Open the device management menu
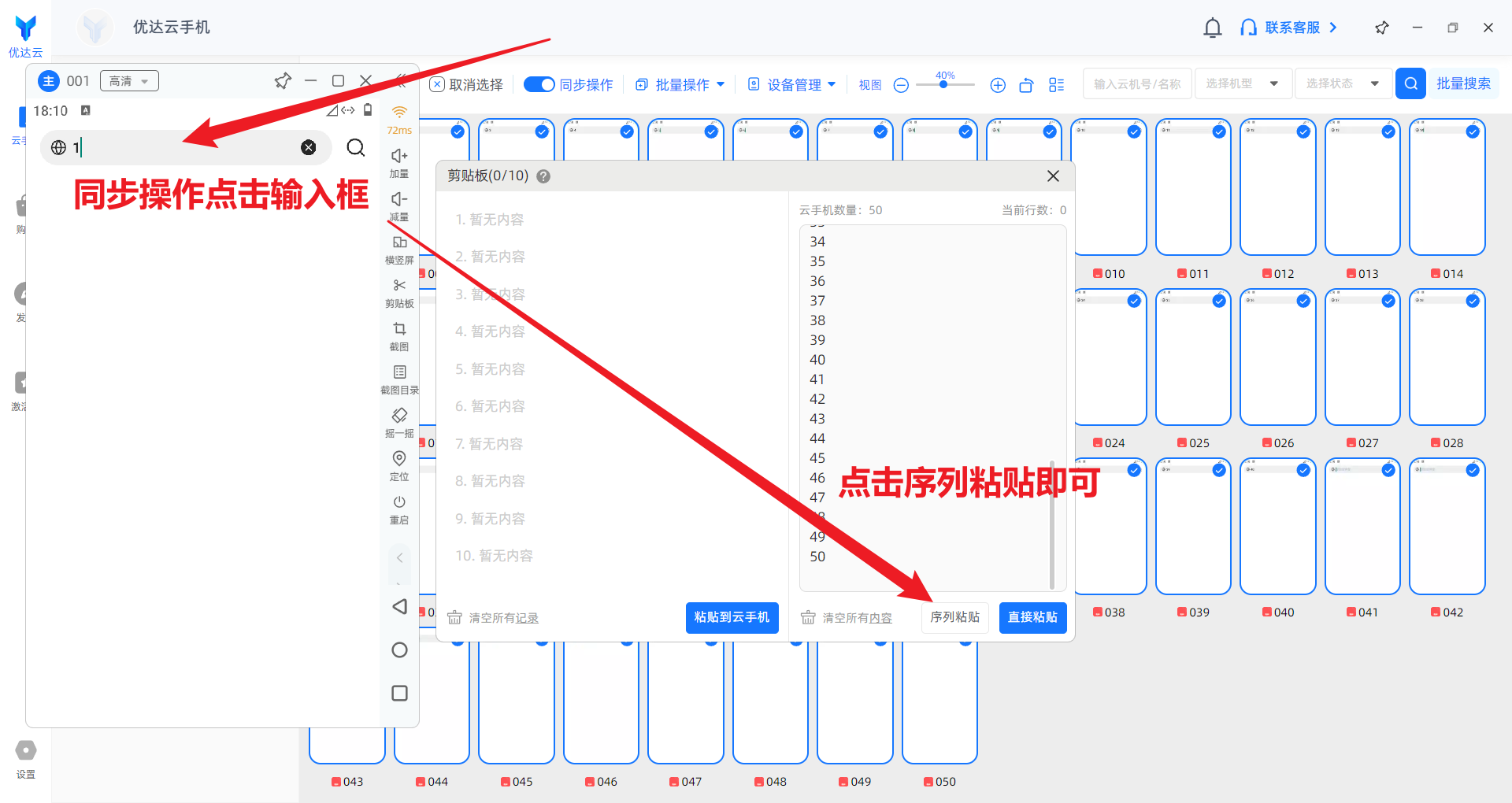Viewport: 1512px width, 803px height. pos(792,84)
